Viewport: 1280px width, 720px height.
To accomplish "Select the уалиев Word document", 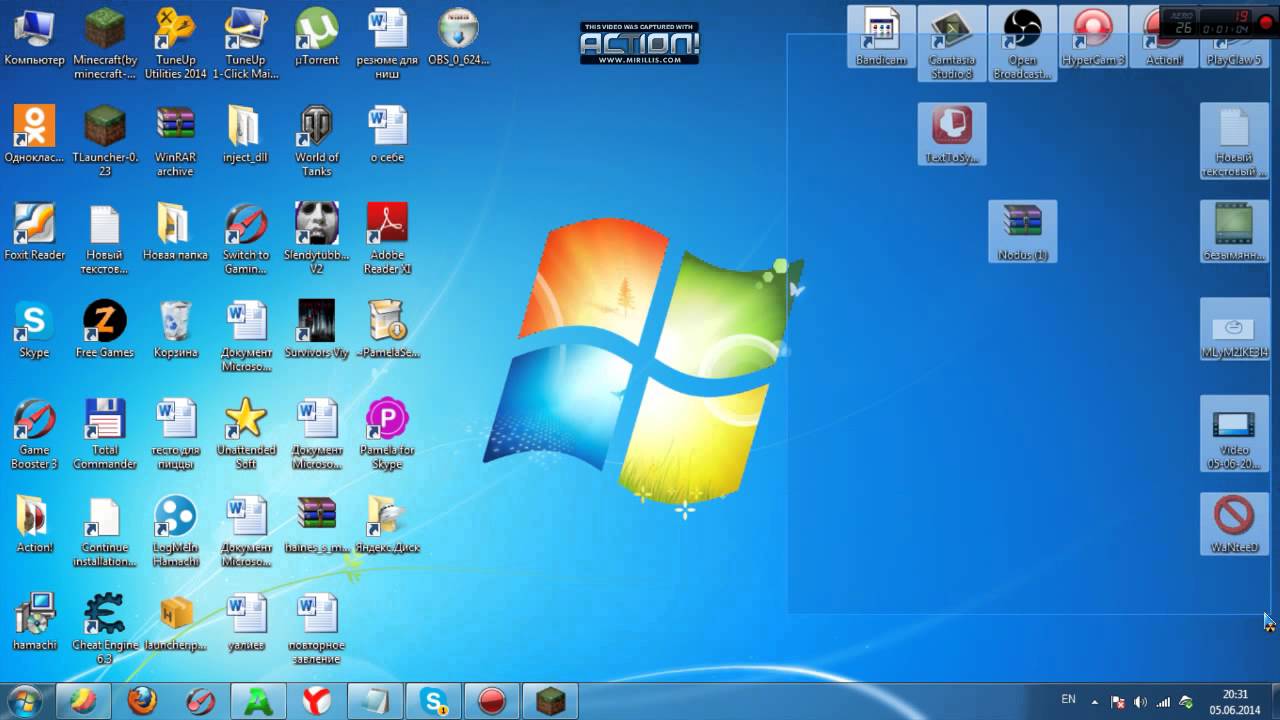I will point(245,623).
